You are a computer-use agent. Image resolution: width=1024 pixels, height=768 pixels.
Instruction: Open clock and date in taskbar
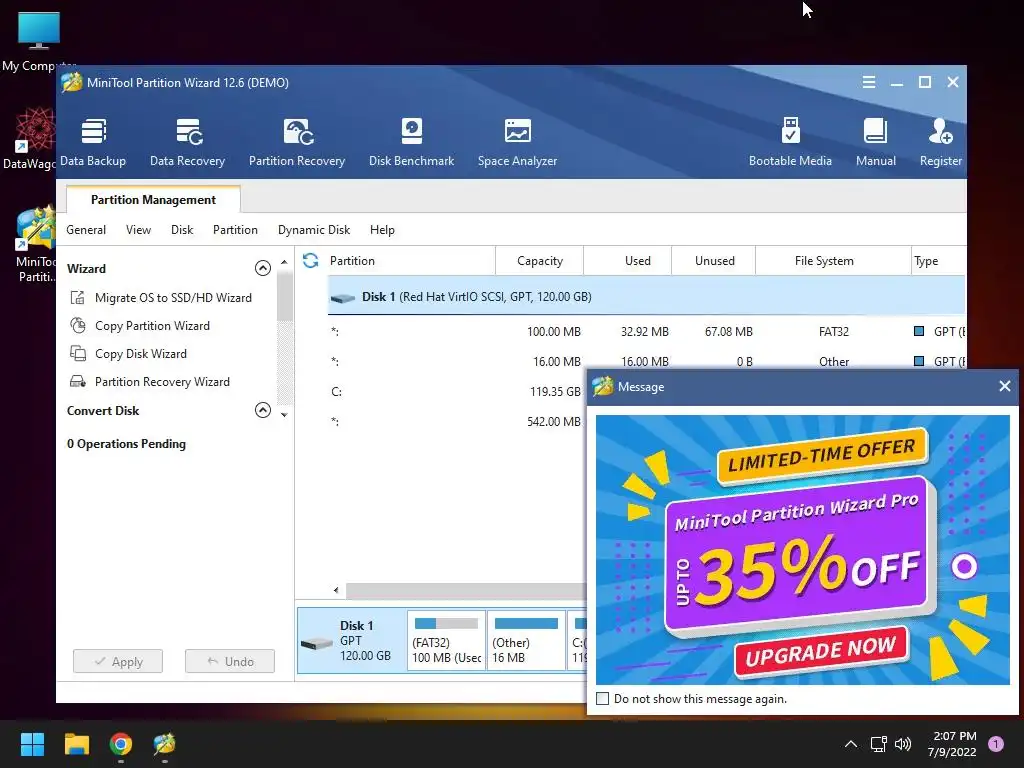tap(952, 744)
